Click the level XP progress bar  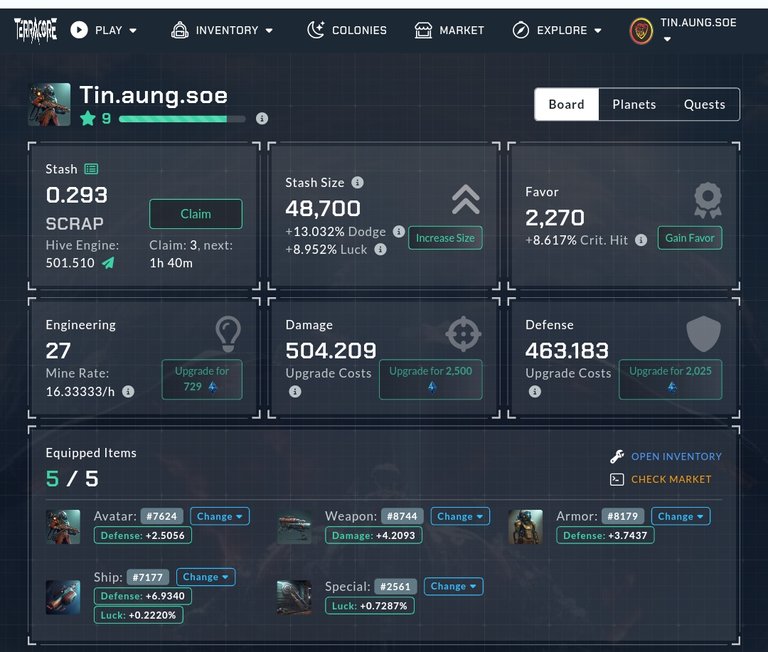click(x=182, y=119)
